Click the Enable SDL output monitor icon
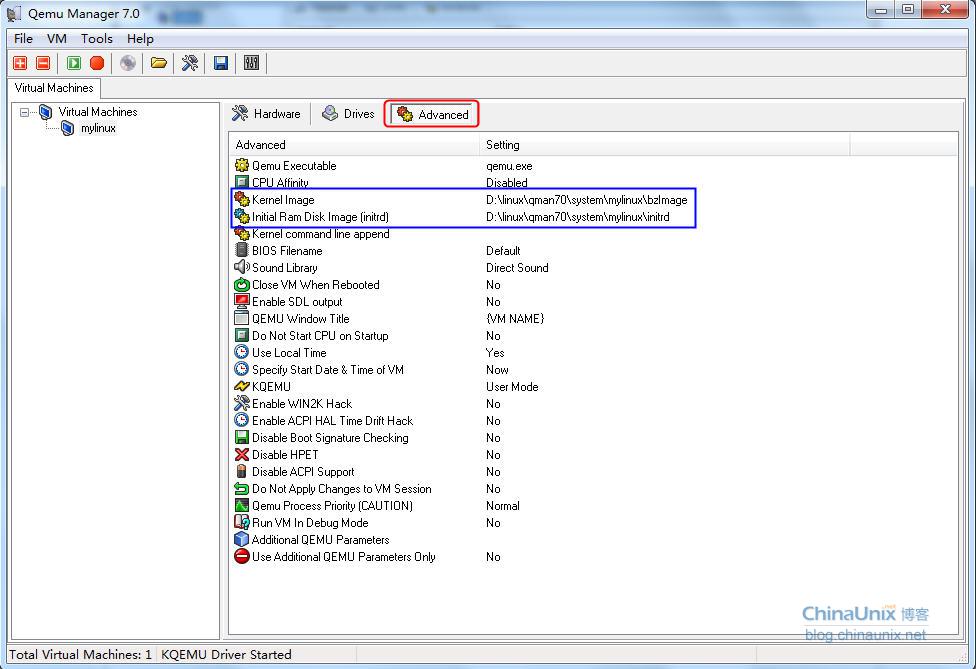This screenshot has height=669, width=976. pyautogui.click(x=242, y=301)
